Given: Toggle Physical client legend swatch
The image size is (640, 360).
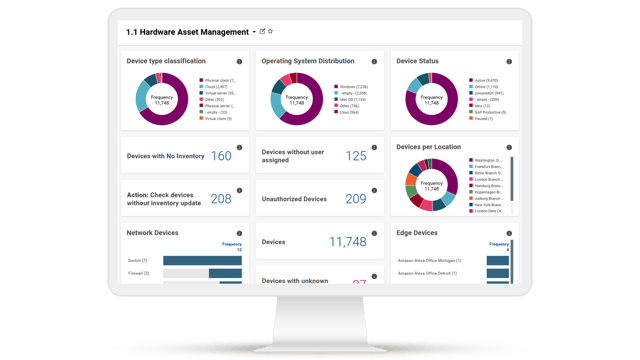Looking at the screenshot, I should pyautogui.click(x=201, y=80).
